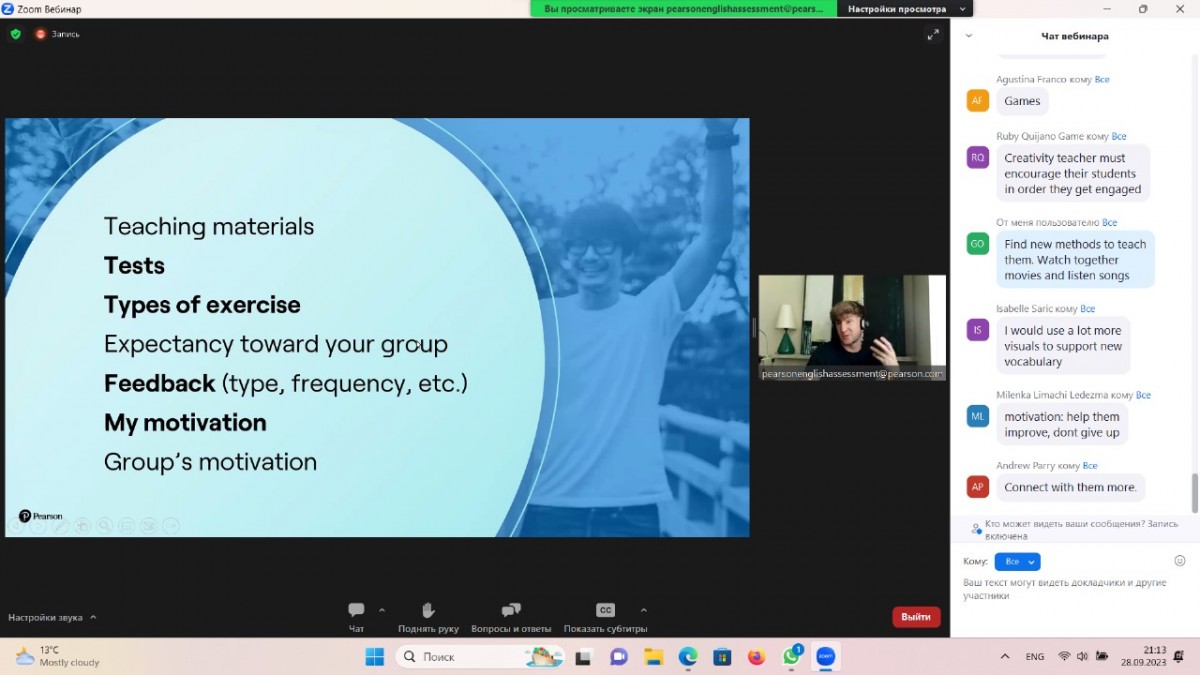1200x675 pixels.
Task: Expand Audio Settings (Настройки звука) menu
Action: (x=52, y=618)
